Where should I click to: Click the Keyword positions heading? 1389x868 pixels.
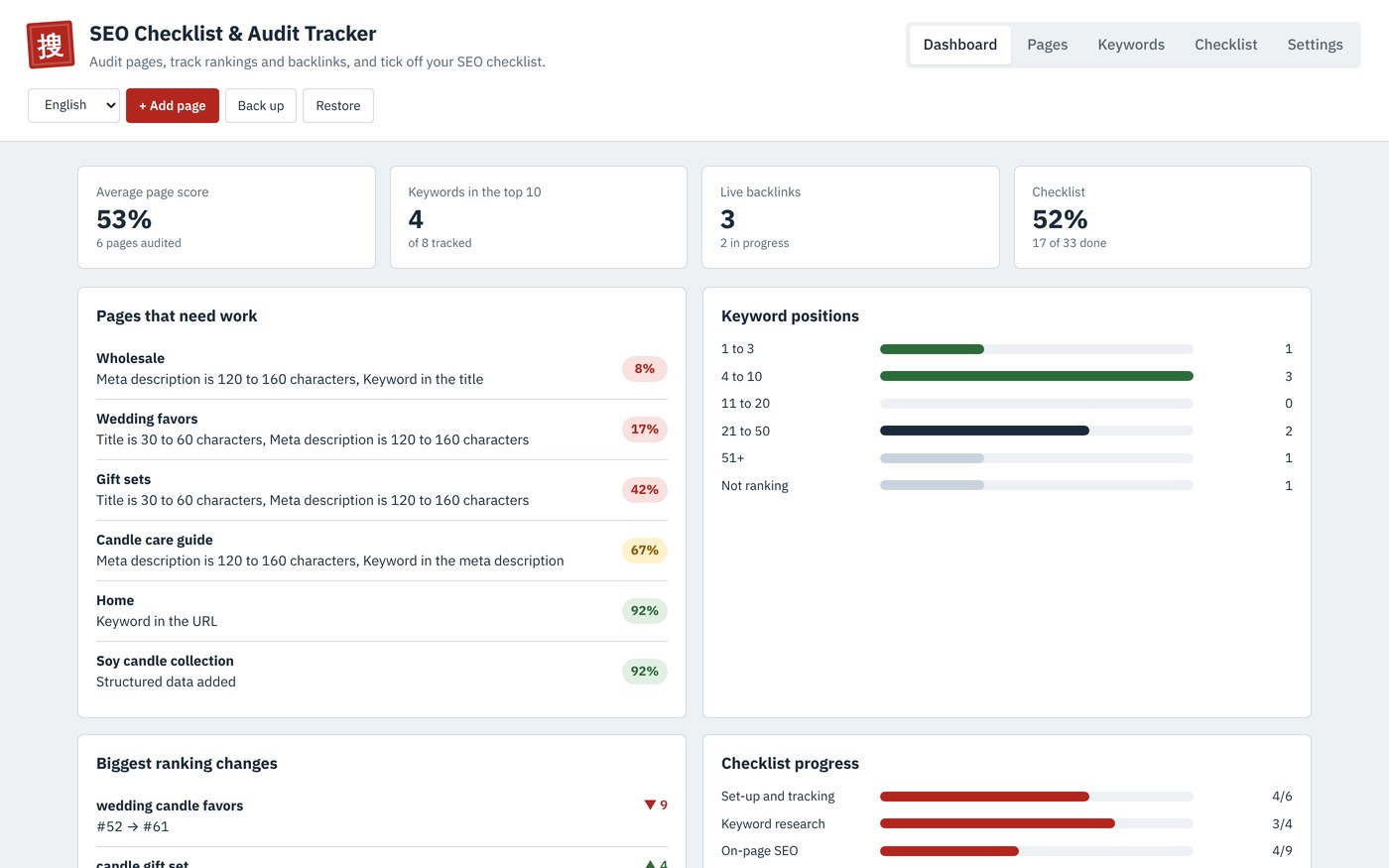790,315
